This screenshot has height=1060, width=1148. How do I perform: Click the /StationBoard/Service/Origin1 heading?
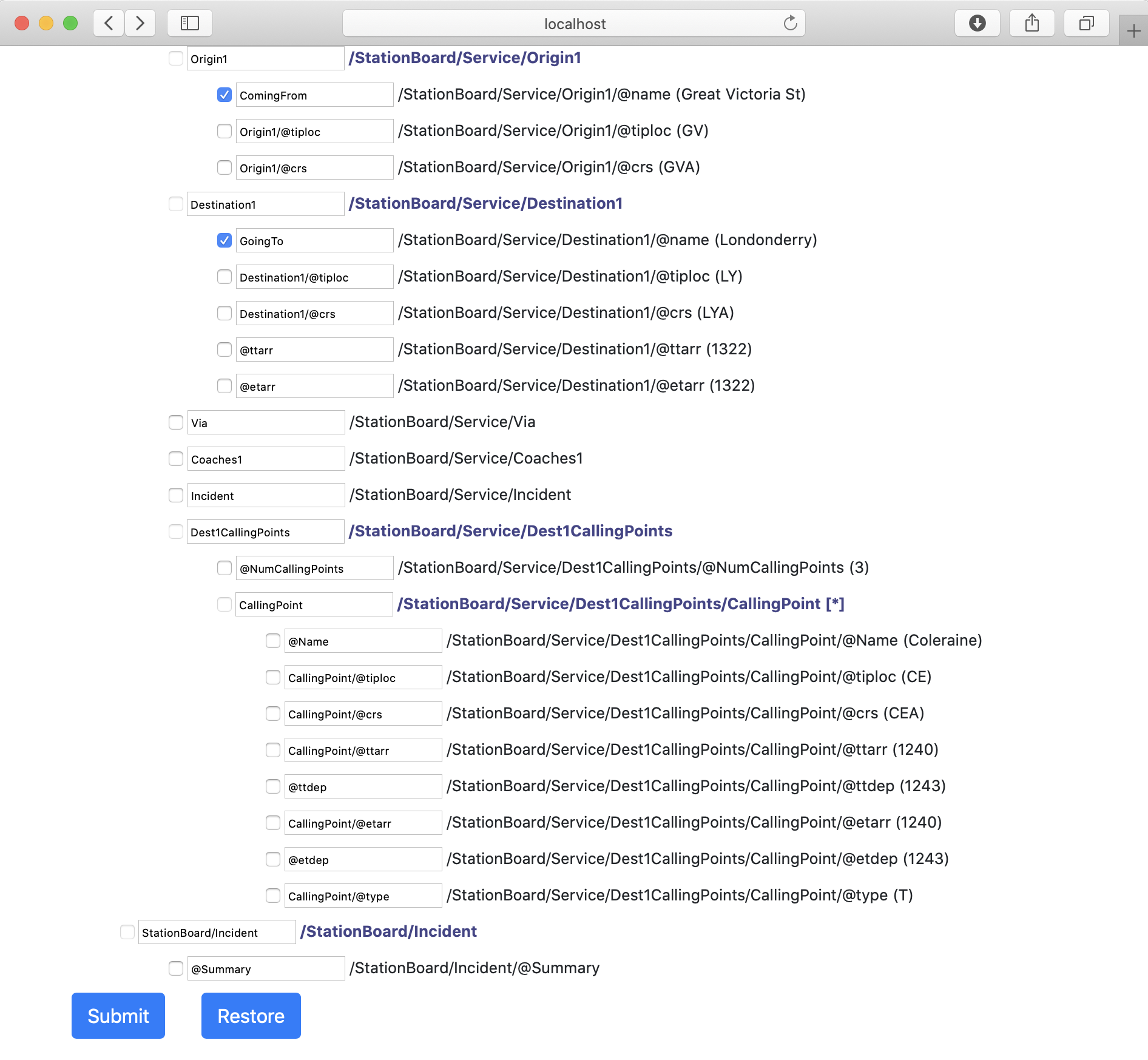465,58
